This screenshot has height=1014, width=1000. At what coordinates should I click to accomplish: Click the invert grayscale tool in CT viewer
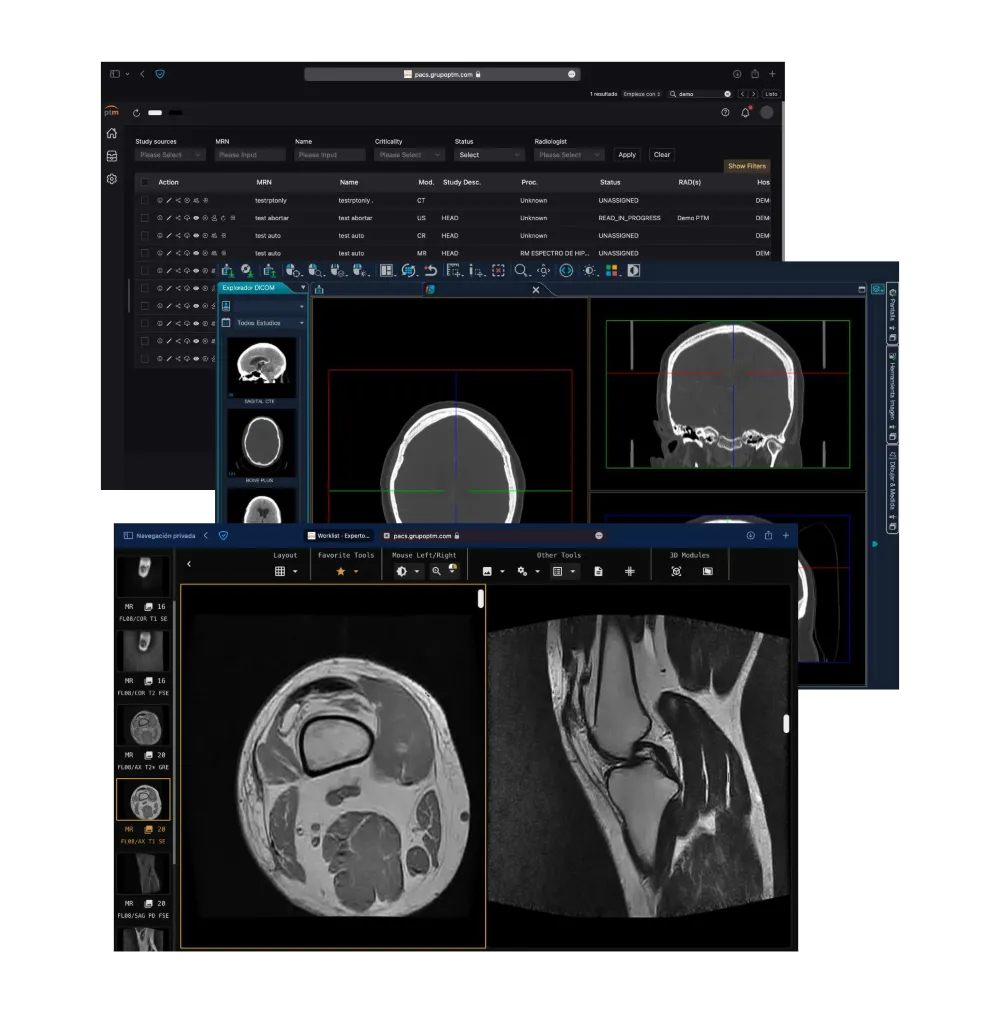[634, 270]
